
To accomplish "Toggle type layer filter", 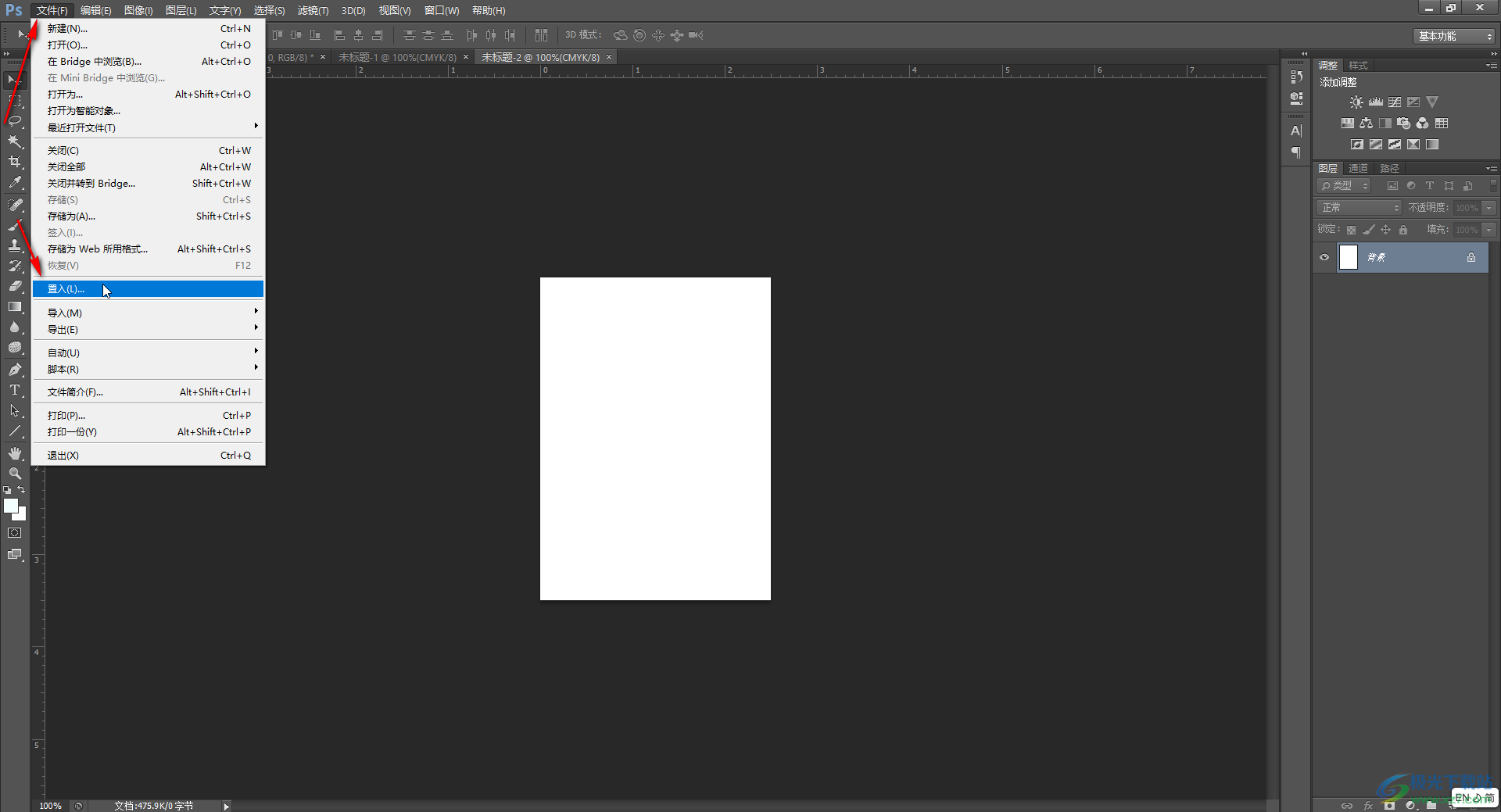I will point(1430,186).
